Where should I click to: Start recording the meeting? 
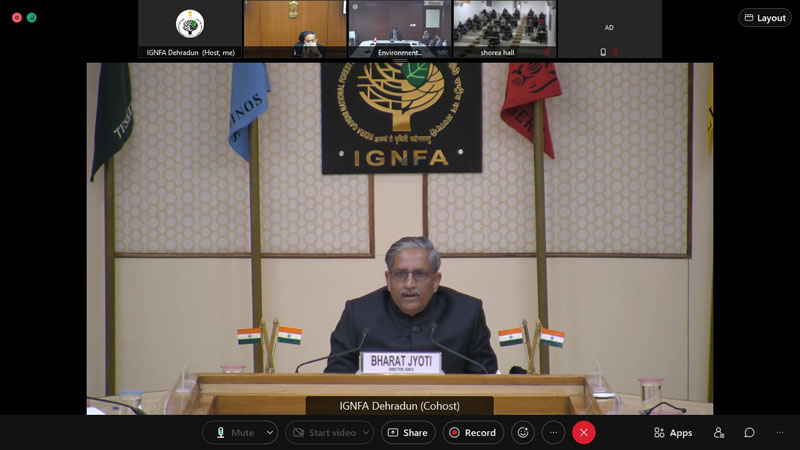point(473,433)
